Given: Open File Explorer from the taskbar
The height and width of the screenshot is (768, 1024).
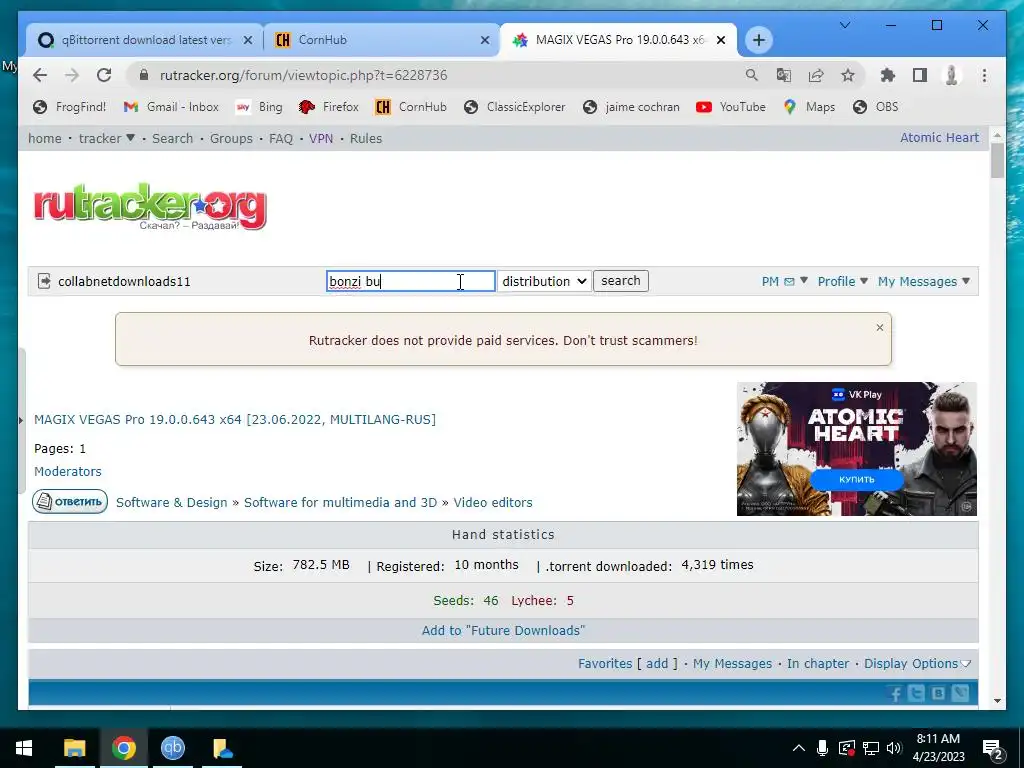Looking at the screenshot, I should pyautogui.click(x=74, y=748).
